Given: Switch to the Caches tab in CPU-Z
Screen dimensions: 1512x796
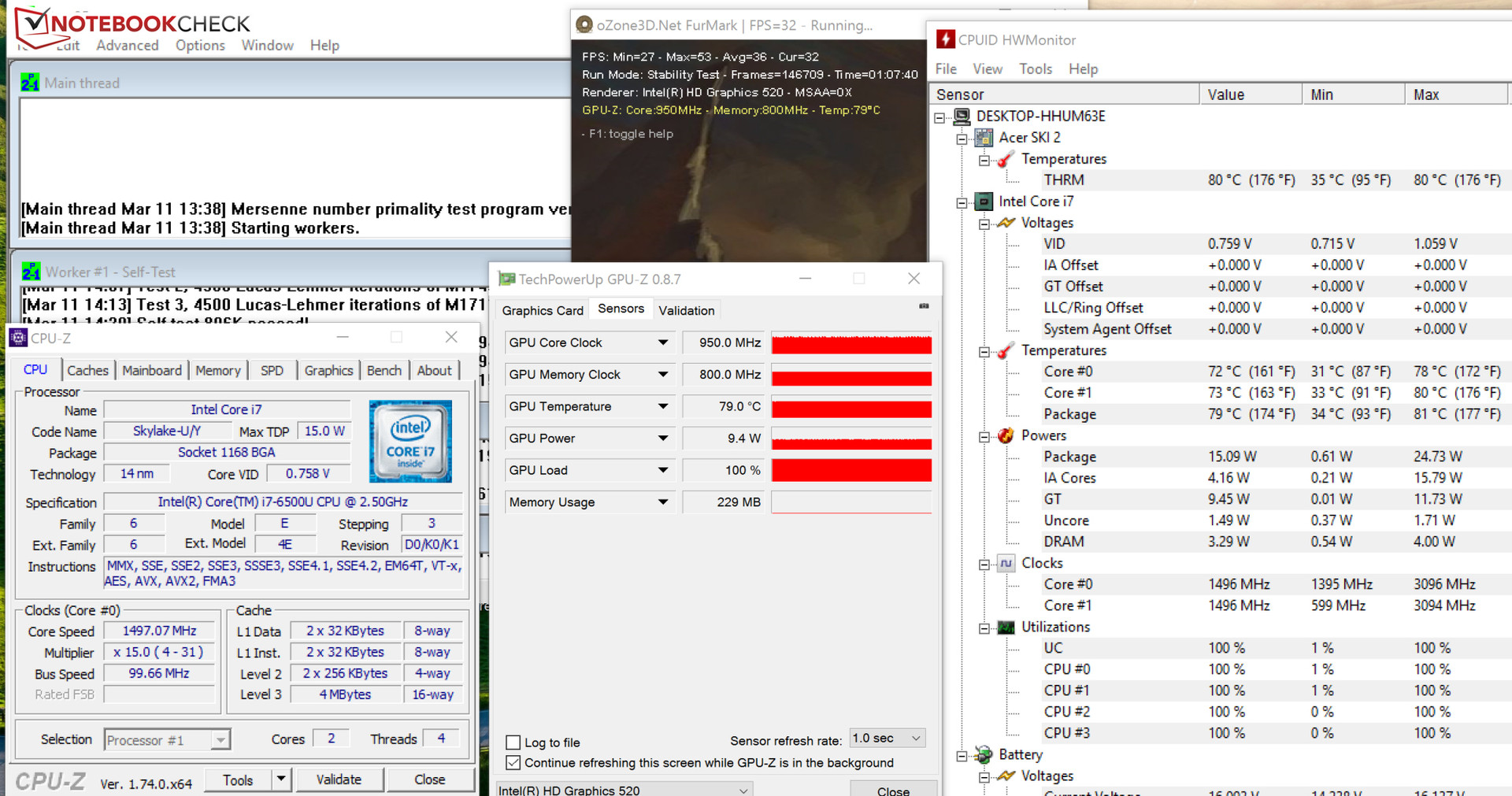Looking at the screenshot, I should [x=87, y=371].
